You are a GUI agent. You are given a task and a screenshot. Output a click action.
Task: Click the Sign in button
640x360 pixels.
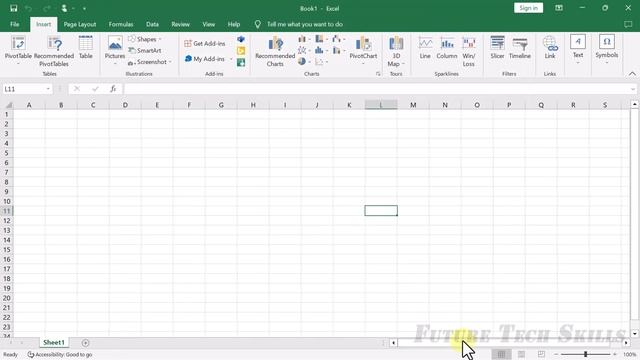coord(528,8)
